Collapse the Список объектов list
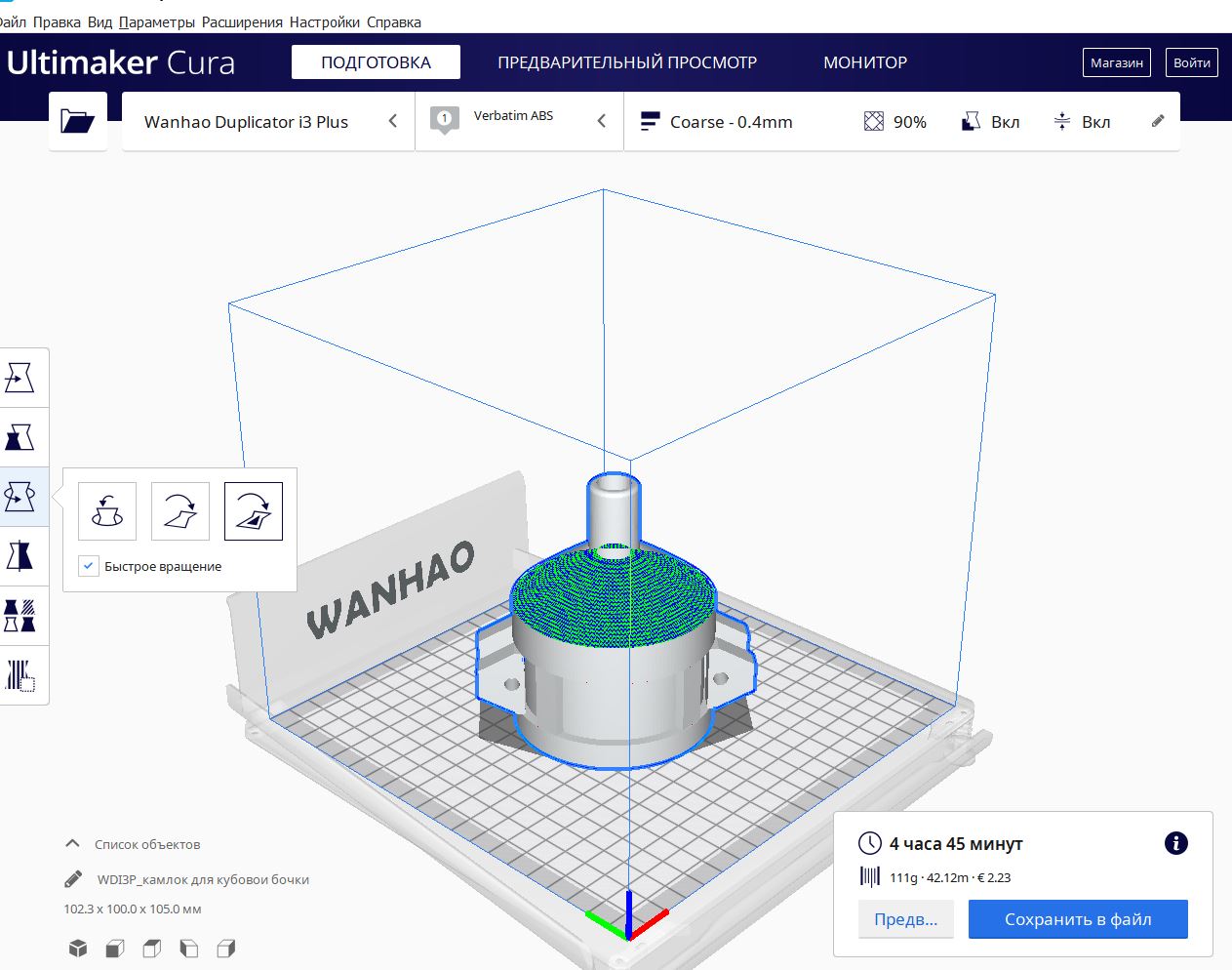Image resolution: width=1232 pixels, height=970 pixels. [72, 844]
